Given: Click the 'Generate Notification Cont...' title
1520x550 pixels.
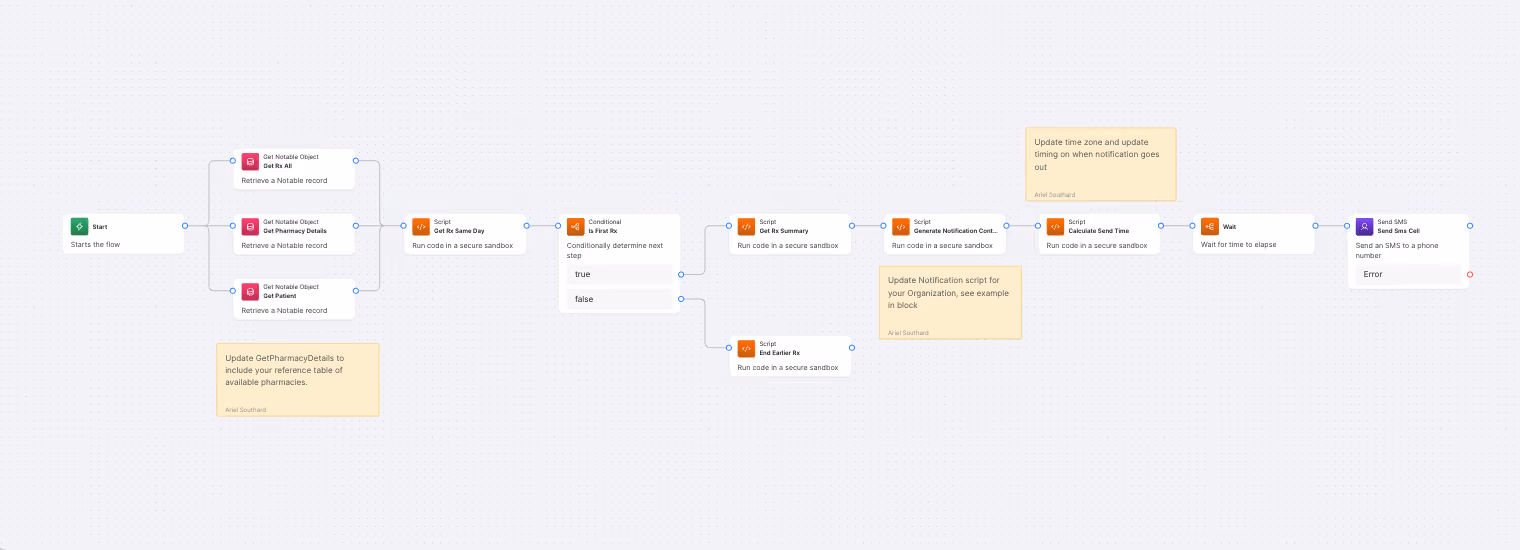Looking at the screenshot, I should point(955,231).
